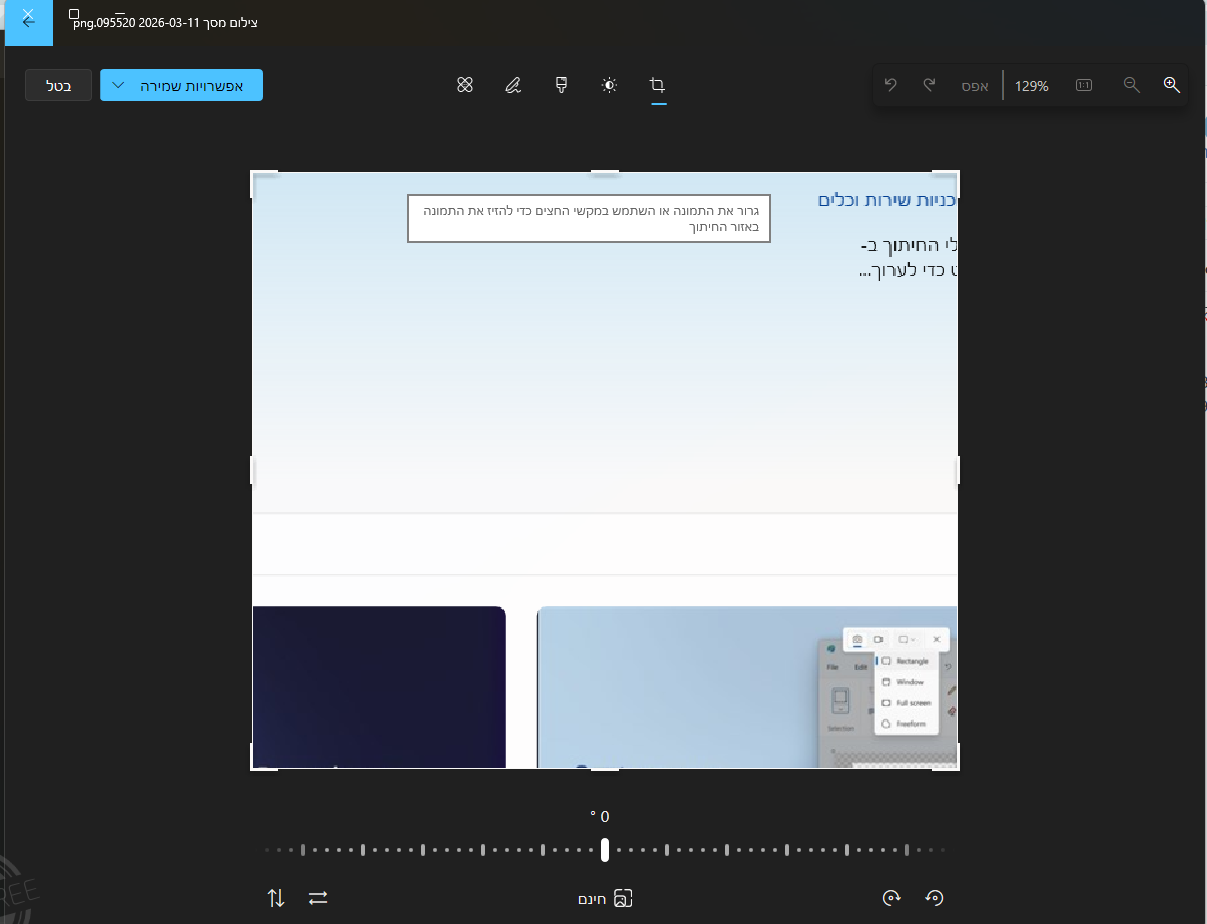Rotate the image clockwise
The width and height of the screenshot is (1207, 924).
tap(891, 898)
